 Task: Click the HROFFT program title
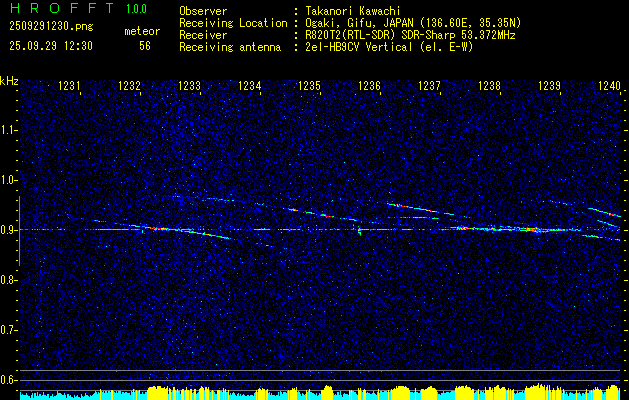(x=62, y=8)
